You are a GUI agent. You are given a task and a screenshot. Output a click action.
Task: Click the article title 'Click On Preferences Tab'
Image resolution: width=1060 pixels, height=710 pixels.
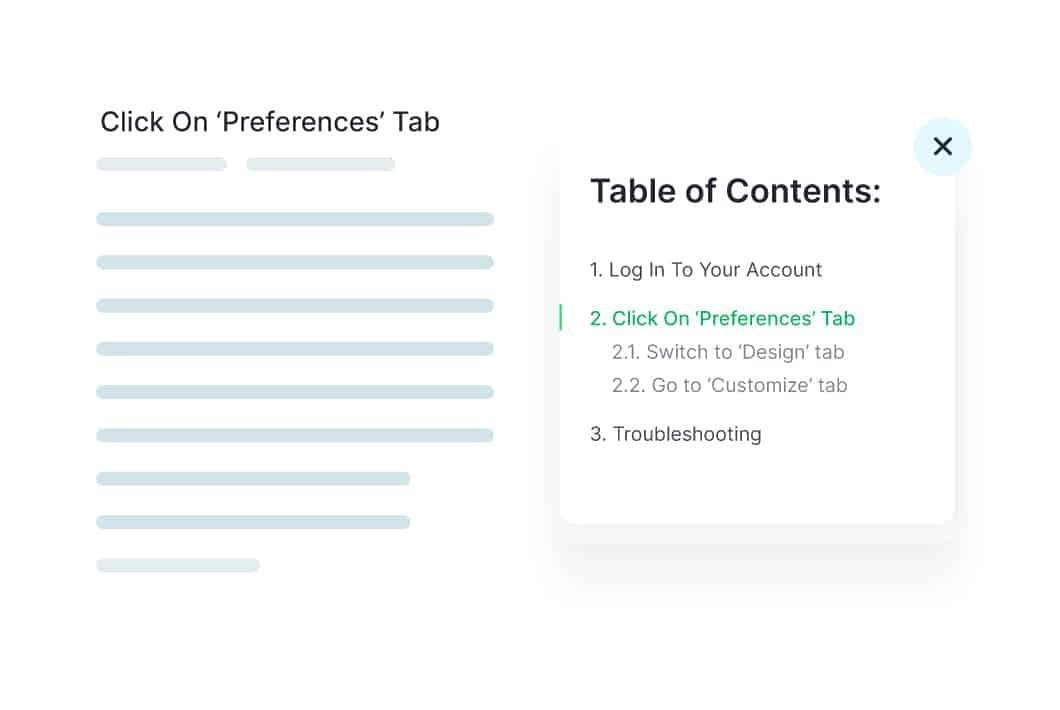[x=270, y=122]
